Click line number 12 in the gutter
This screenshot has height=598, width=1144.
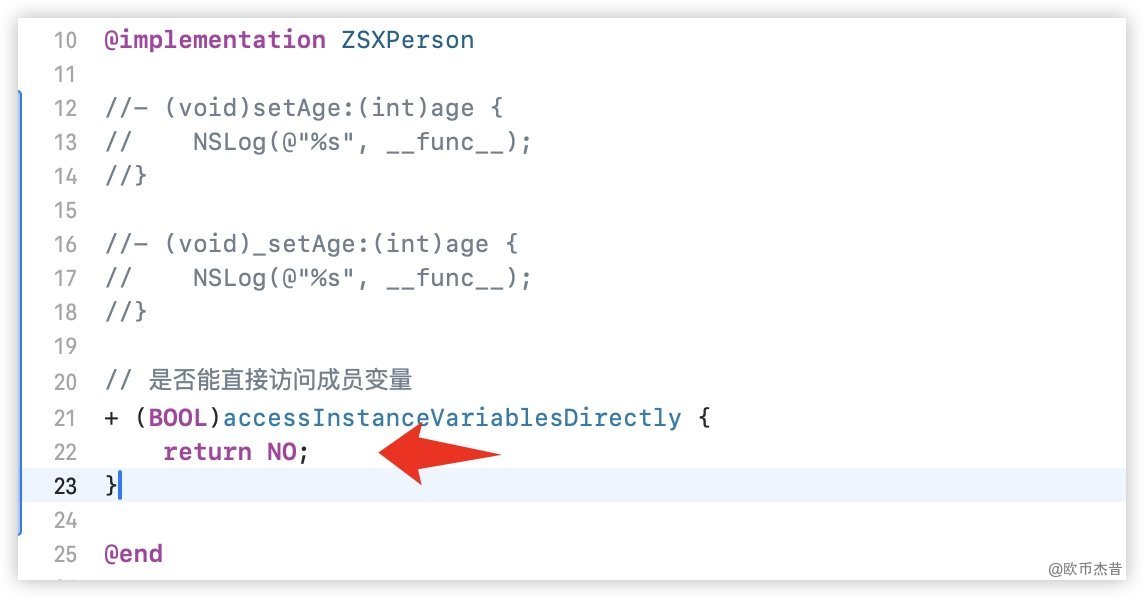click(65, 108)
